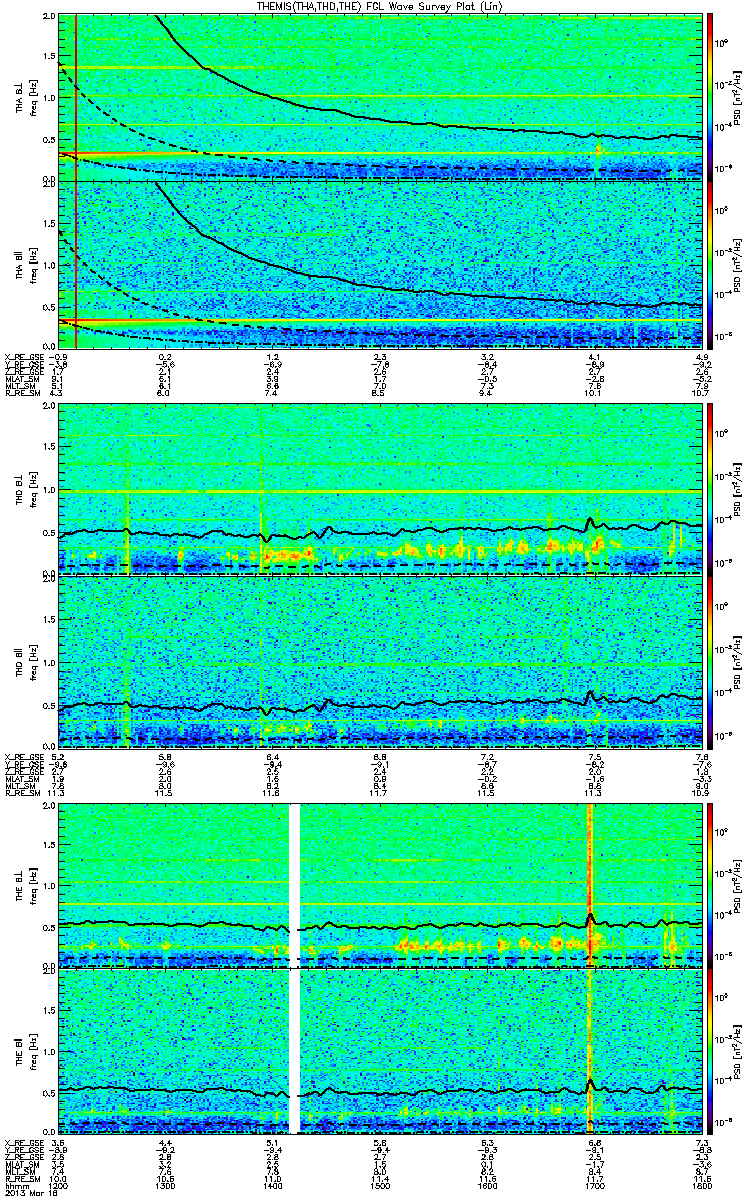Select the THE B⊥ spectrogram panel
This screenshot has height=1200, width=750.
[380, 884]
